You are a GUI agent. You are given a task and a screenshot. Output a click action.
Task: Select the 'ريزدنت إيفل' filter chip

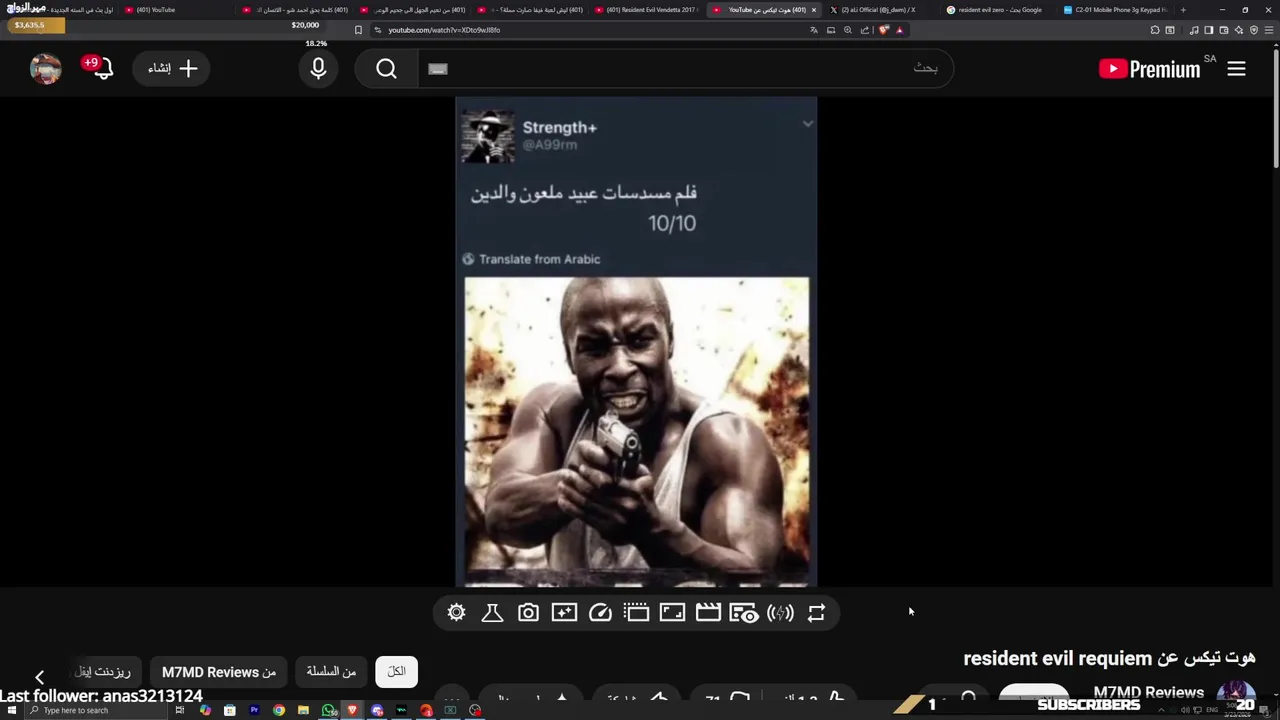tap(103, 672)
